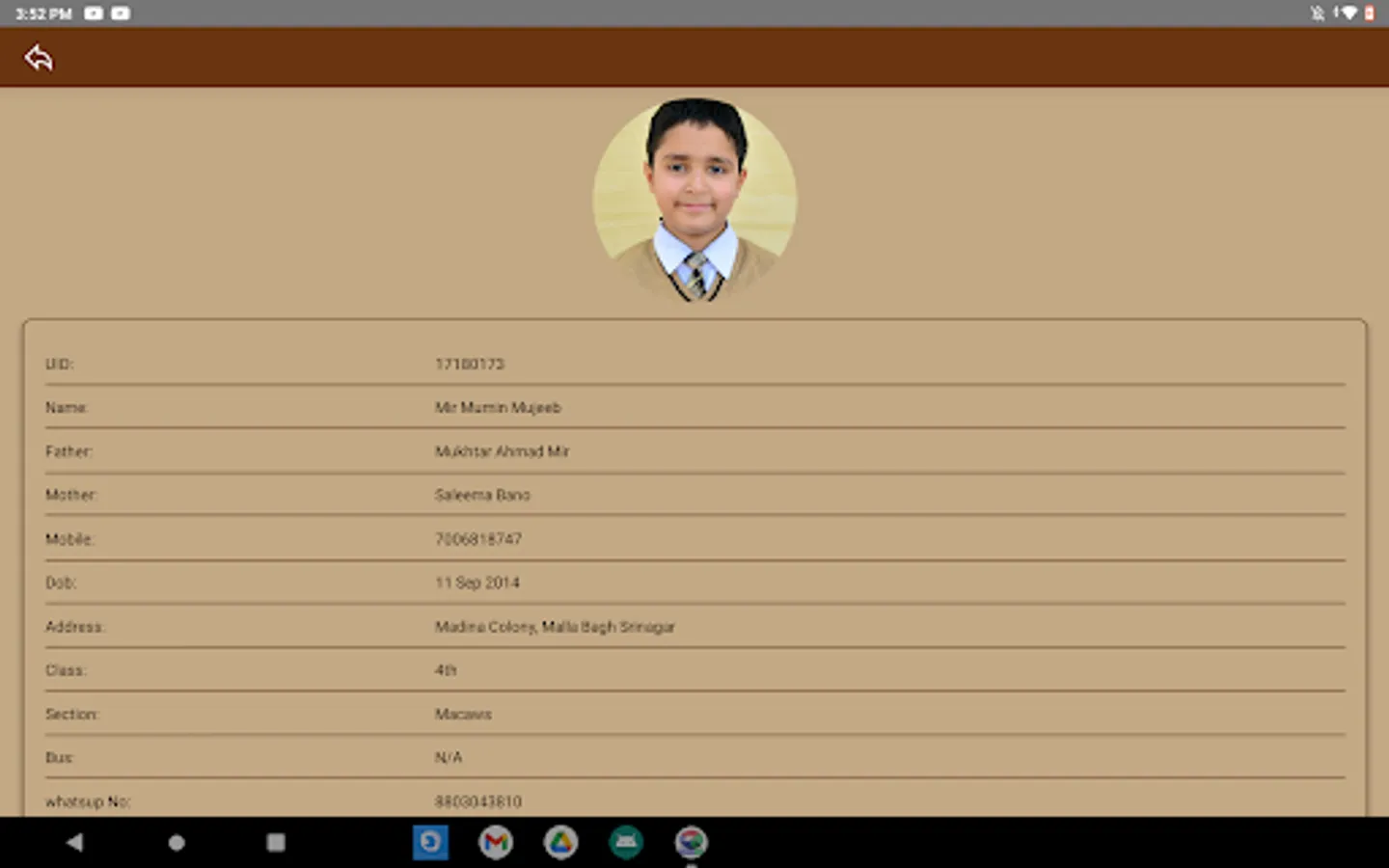Tap the red battery status icon
The width and height of the screenshot is (1389, 868).
pyautogui.click(x=1369, y=14)
